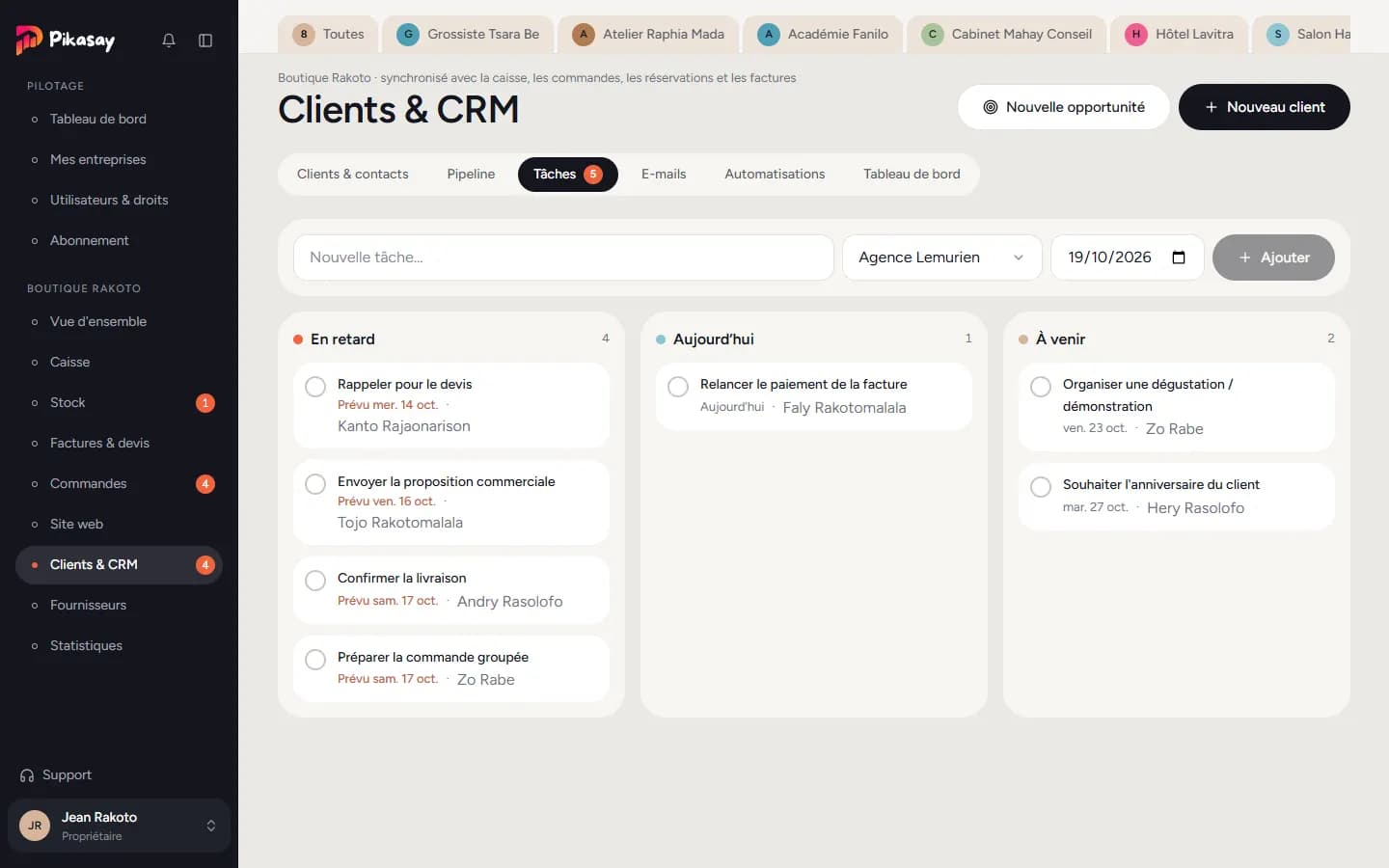Screen dimensions: 1389x868
Task: Check 'Organiser une dégustation' task circle
Action: 1041,387
